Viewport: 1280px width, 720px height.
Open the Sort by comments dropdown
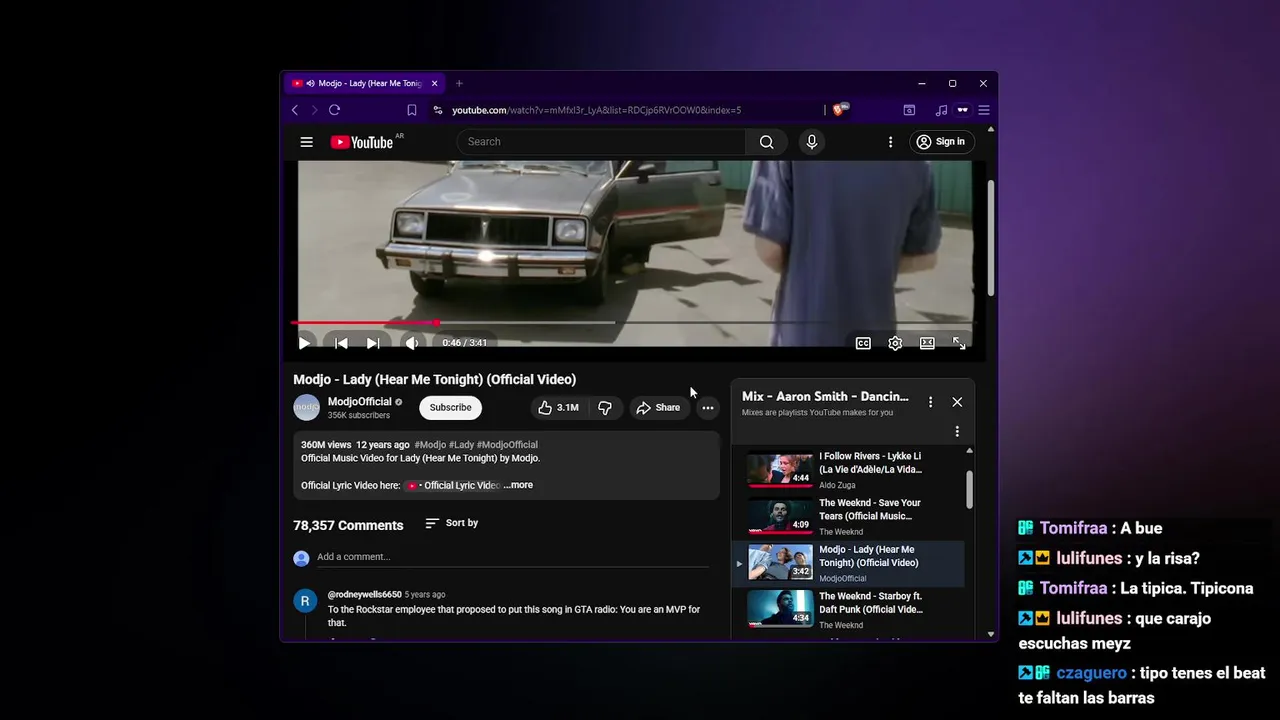tap(452, 523)
